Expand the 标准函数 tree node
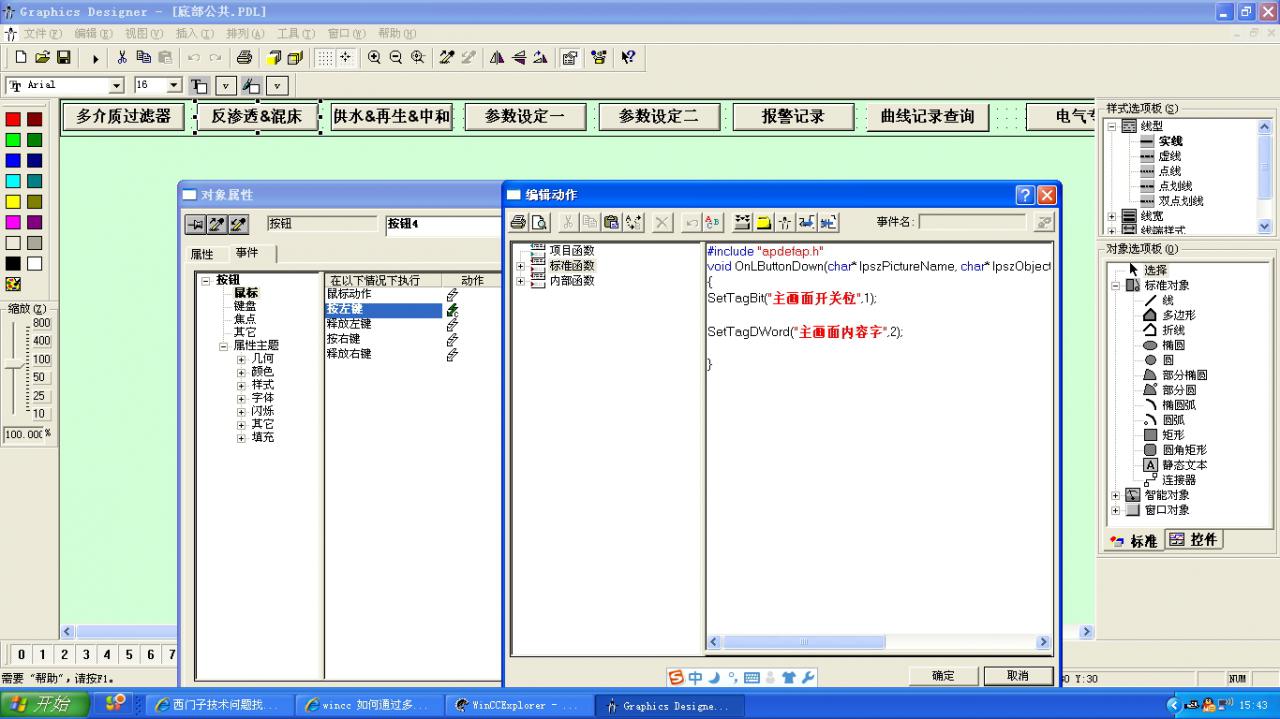Screen dimensions: 1280x719 520,266
